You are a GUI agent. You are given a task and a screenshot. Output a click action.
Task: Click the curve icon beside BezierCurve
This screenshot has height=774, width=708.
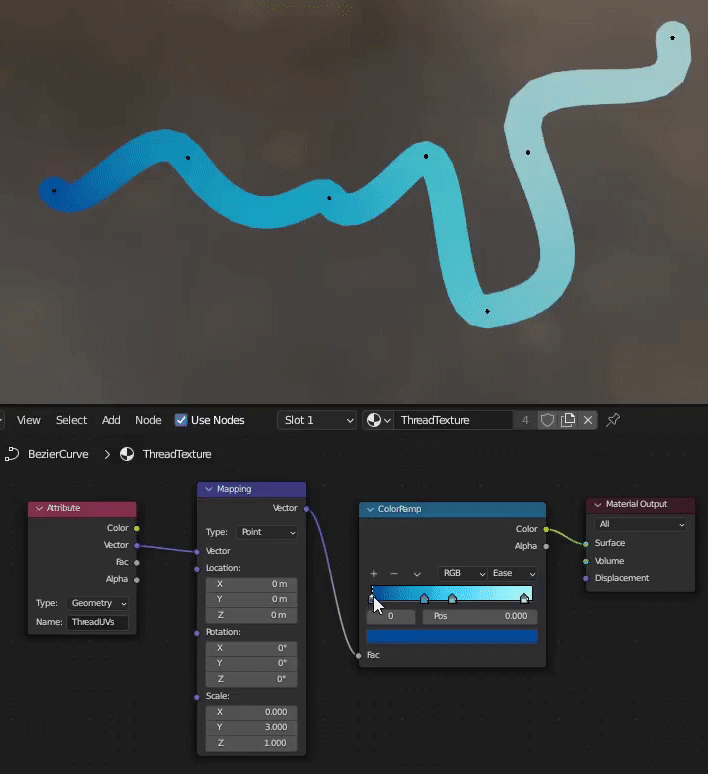tap(12, 454)
